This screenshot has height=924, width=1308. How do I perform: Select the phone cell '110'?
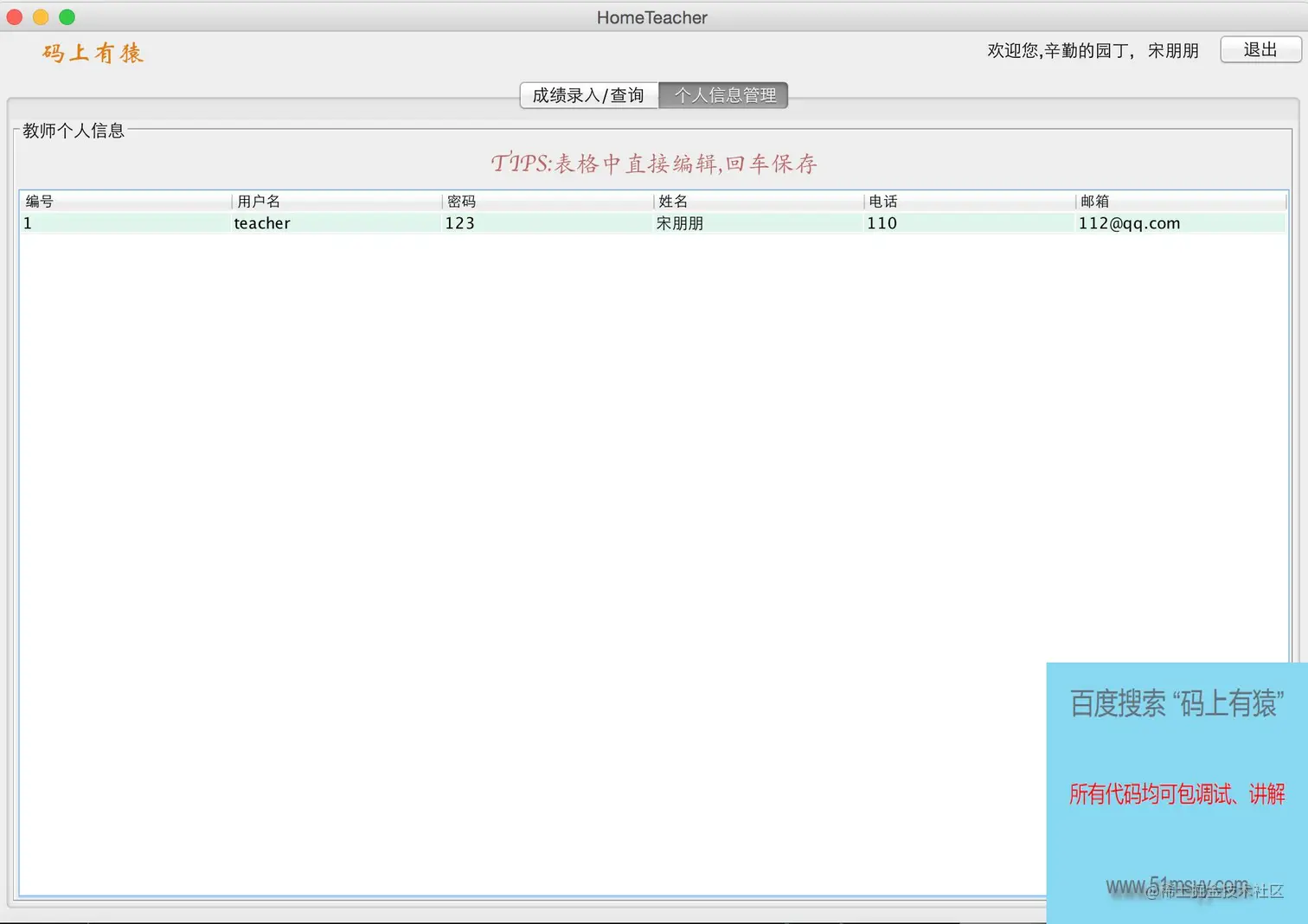(970, 223)
